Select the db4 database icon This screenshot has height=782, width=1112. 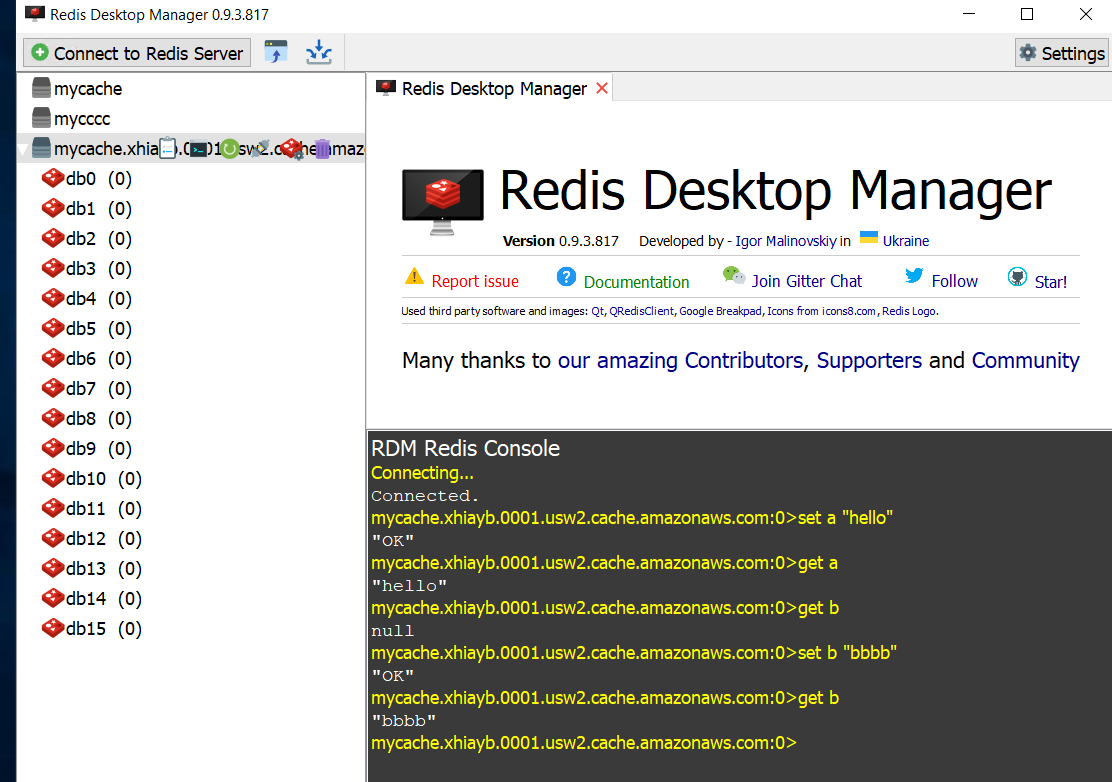click(52, 298)
